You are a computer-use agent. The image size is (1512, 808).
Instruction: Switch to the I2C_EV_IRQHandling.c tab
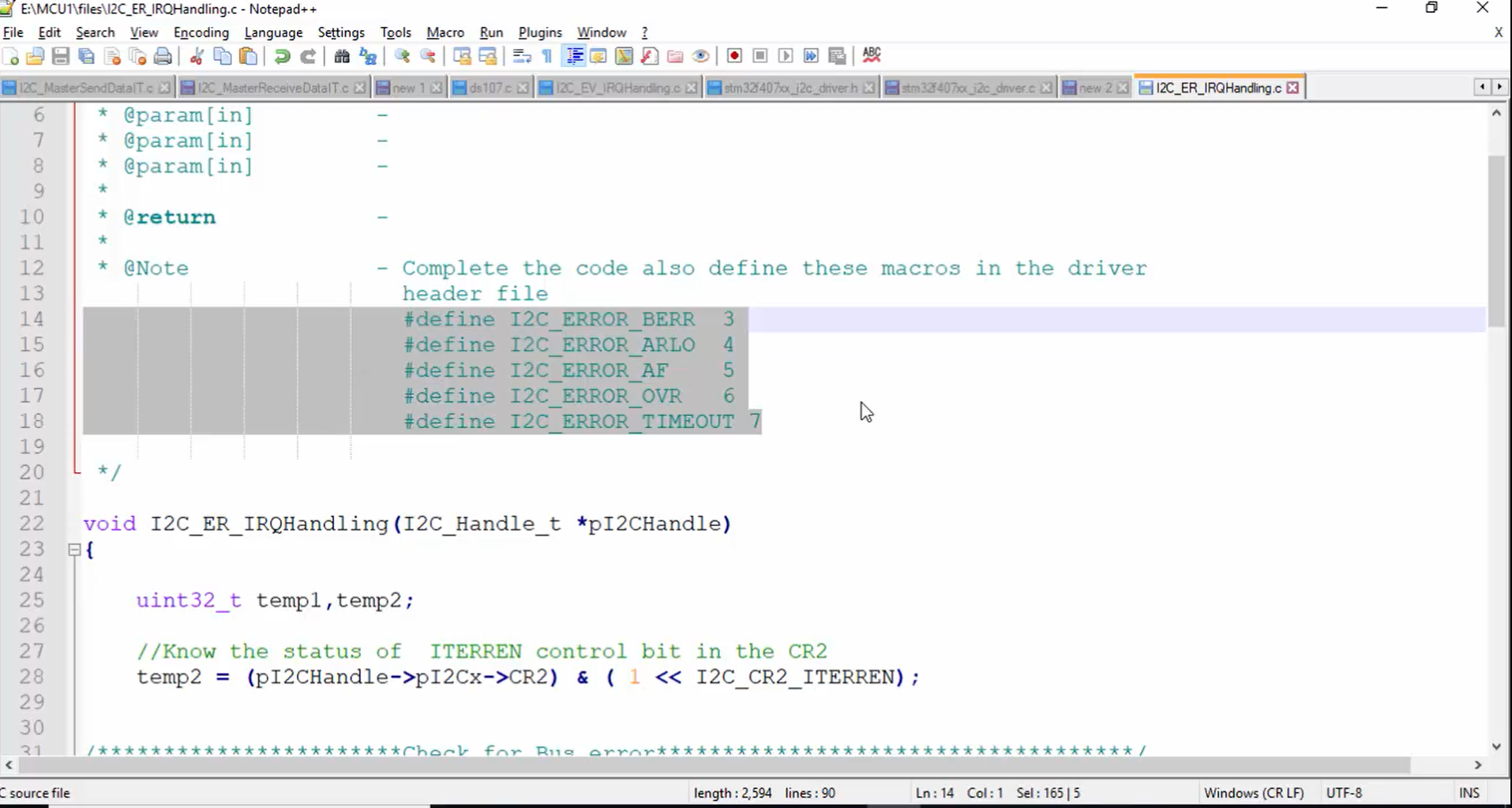coord(618,88)
